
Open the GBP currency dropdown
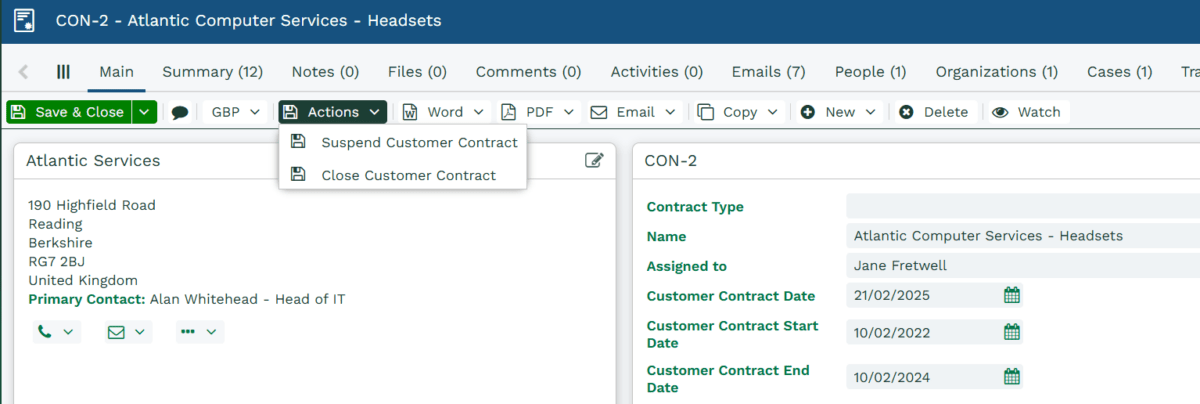click(x=236, y=112)
